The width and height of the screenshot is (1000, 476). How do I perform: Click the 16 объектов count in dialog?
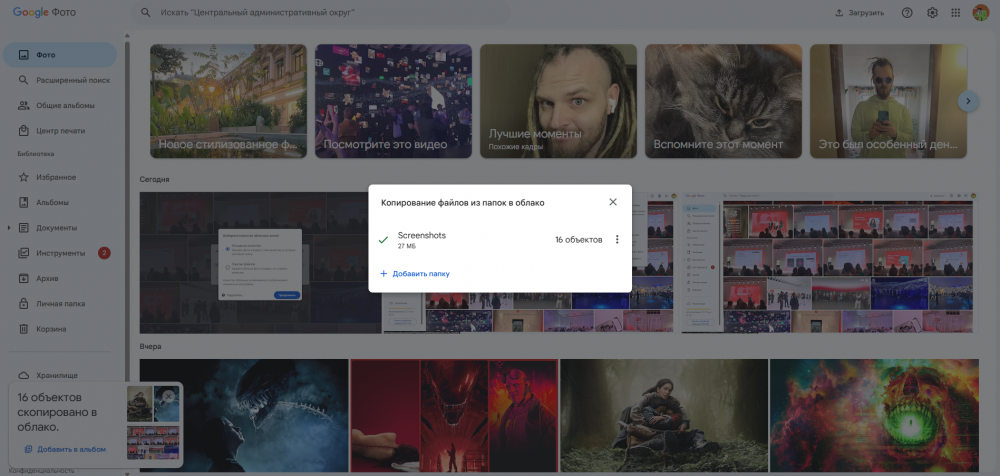click(578, 240)
